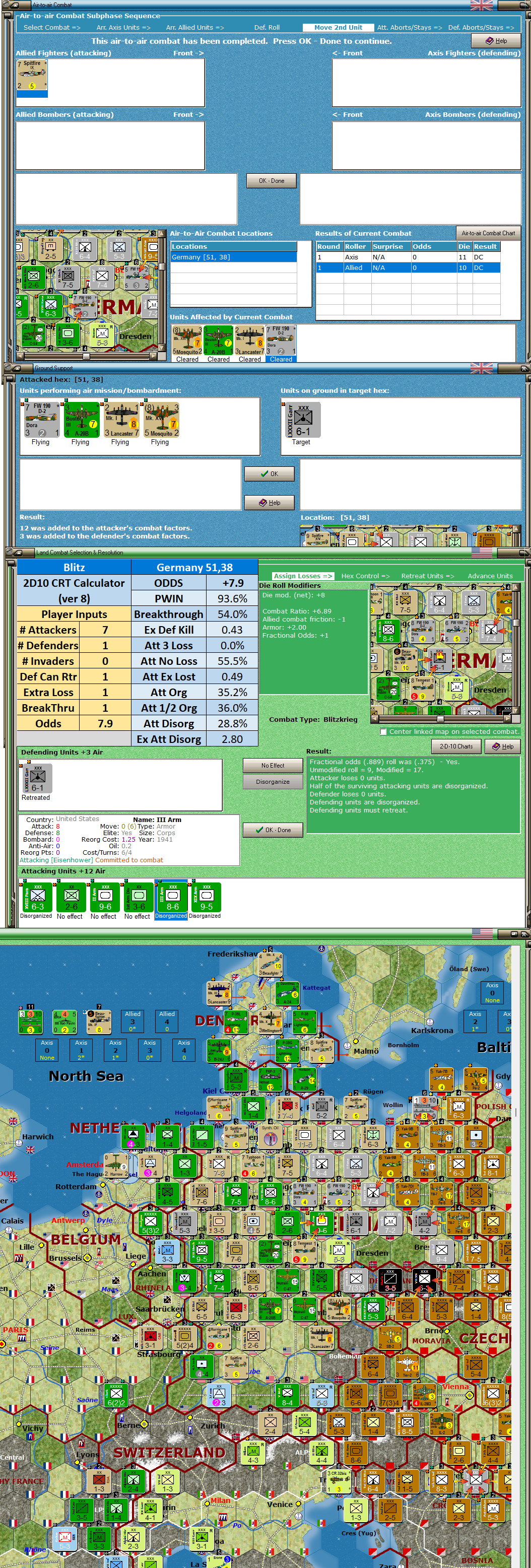Screen dimensions: 531x1568
Task: Go to Select Combat subphase step
Action: 52,27
